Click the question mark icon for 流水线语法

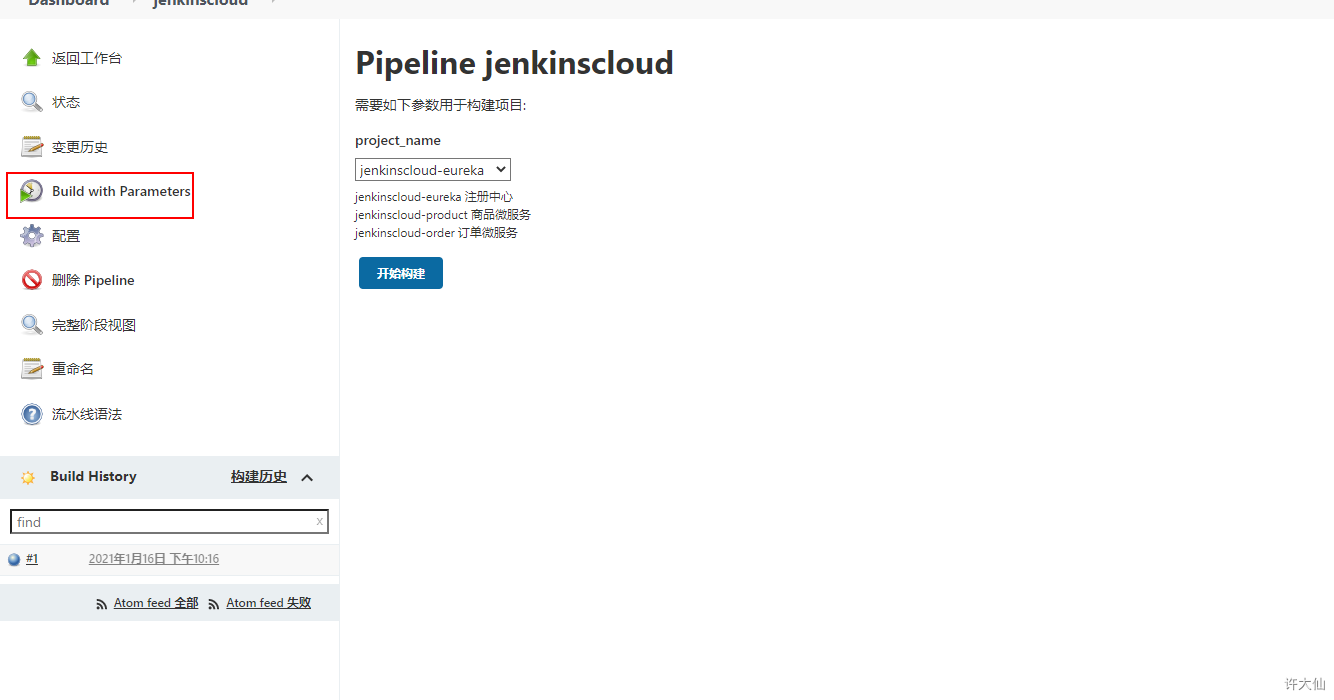32,414
